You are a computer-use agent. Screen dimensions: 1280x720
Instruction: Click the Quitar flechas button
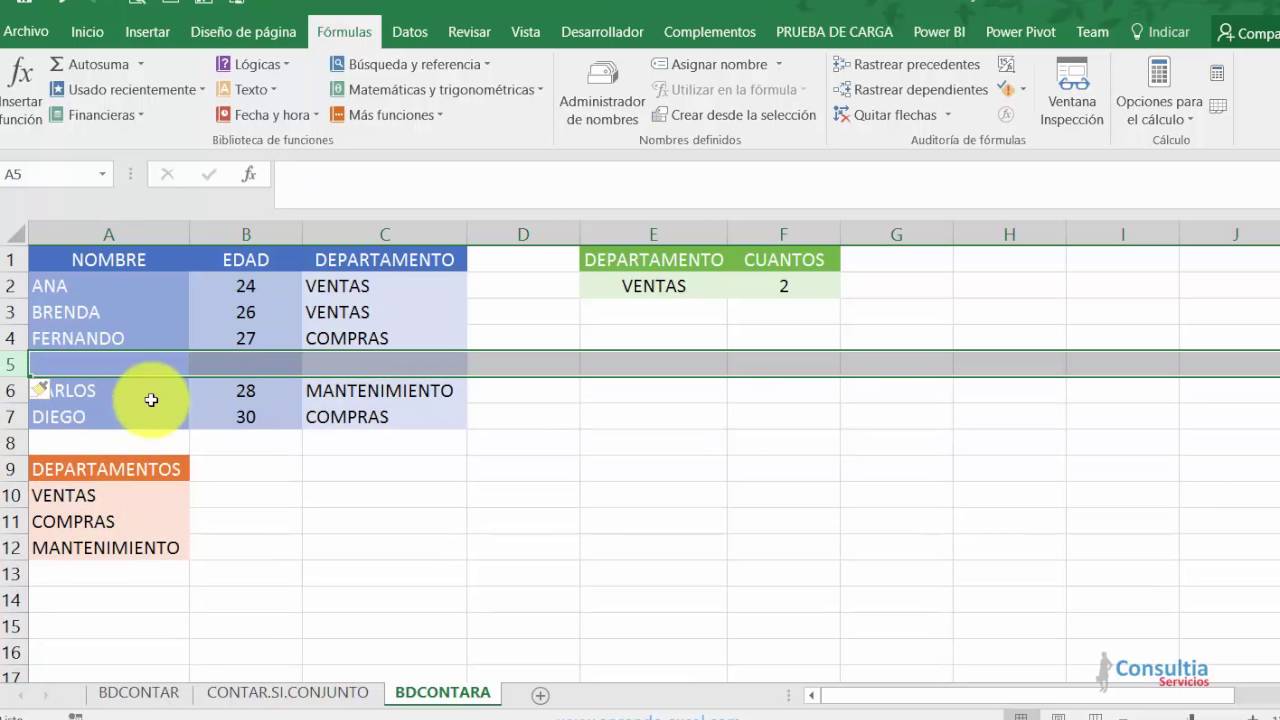891,115
